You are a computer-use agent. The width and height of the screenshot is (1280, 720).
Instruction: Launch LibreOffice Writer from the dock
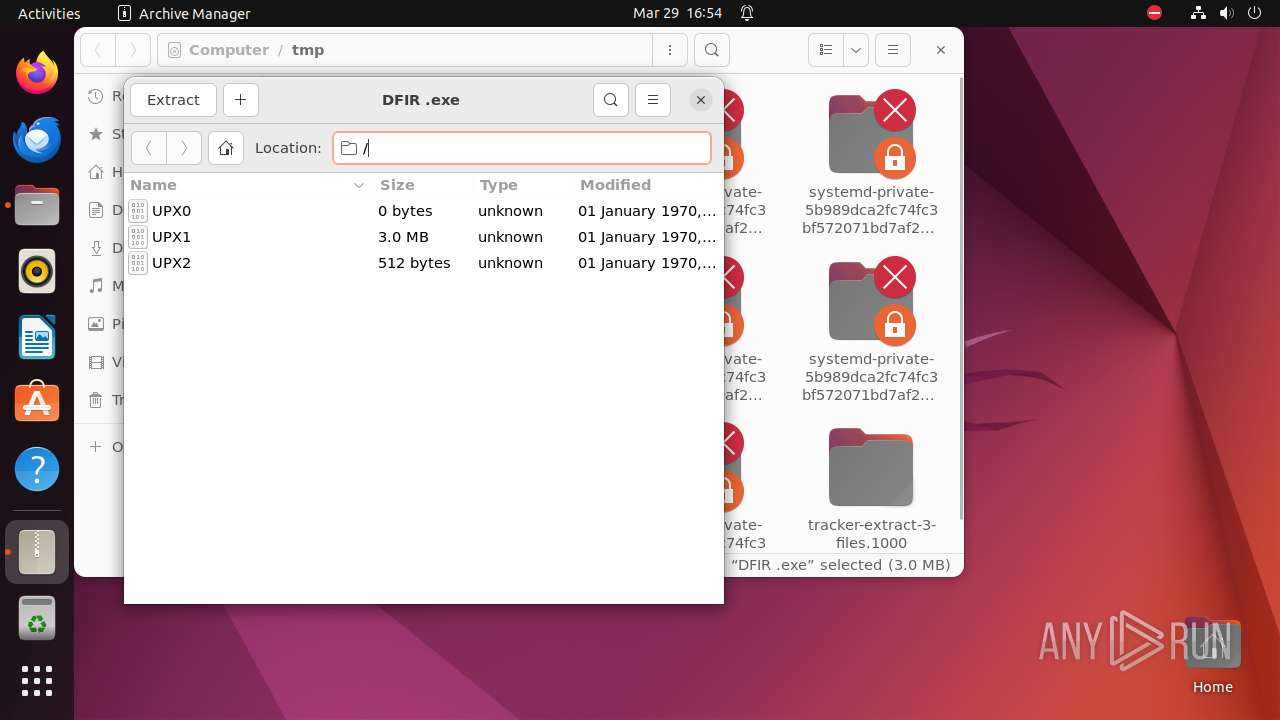[37, 337]
